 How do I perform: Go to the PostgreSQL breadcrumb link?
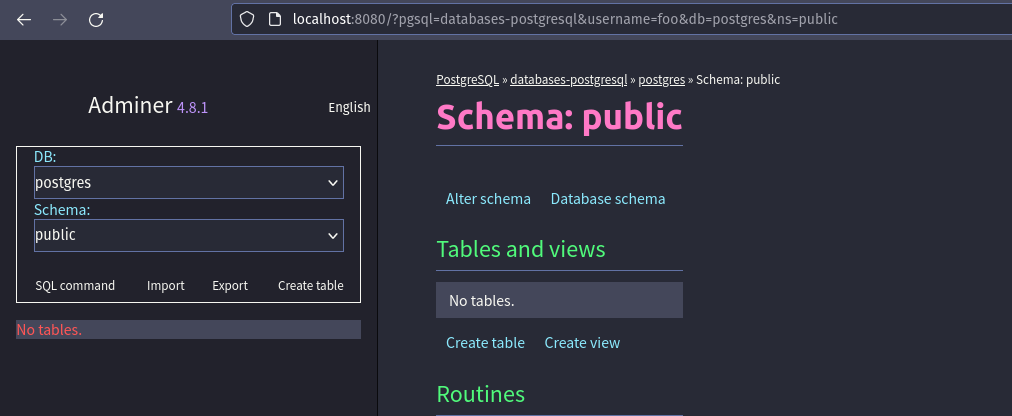pyautogui.click(x=467, y=80)
